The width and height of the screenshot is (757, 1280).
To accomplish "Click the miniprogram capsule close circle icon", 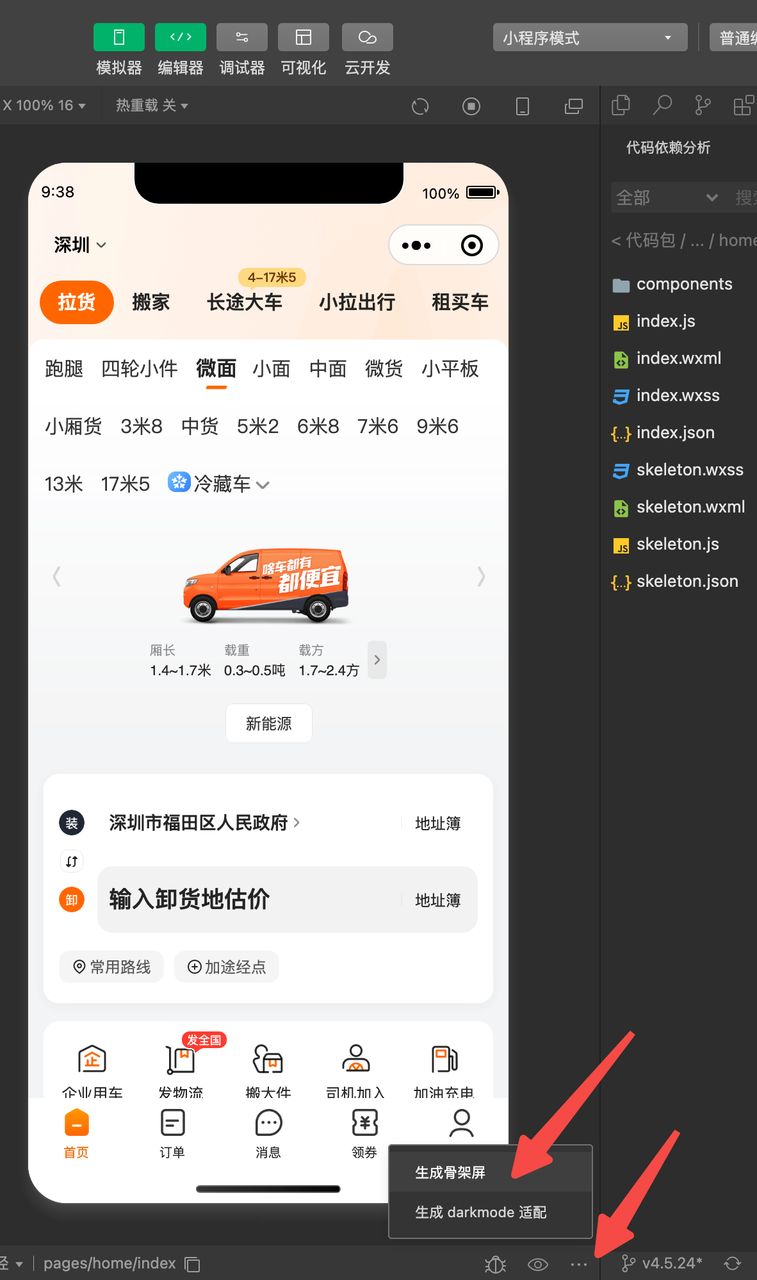I will click(472, 245).
